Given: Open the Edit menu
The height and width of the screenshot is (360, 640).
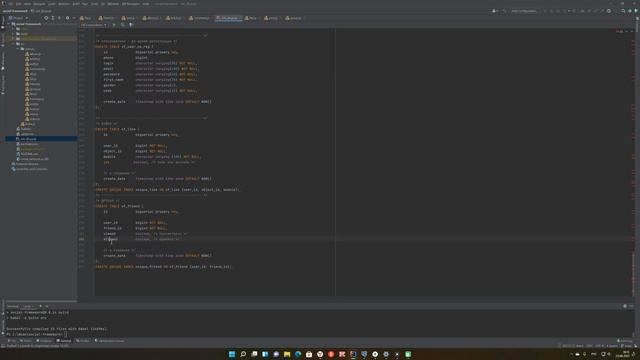Looking at the screenshot, I should pos(18,4).
